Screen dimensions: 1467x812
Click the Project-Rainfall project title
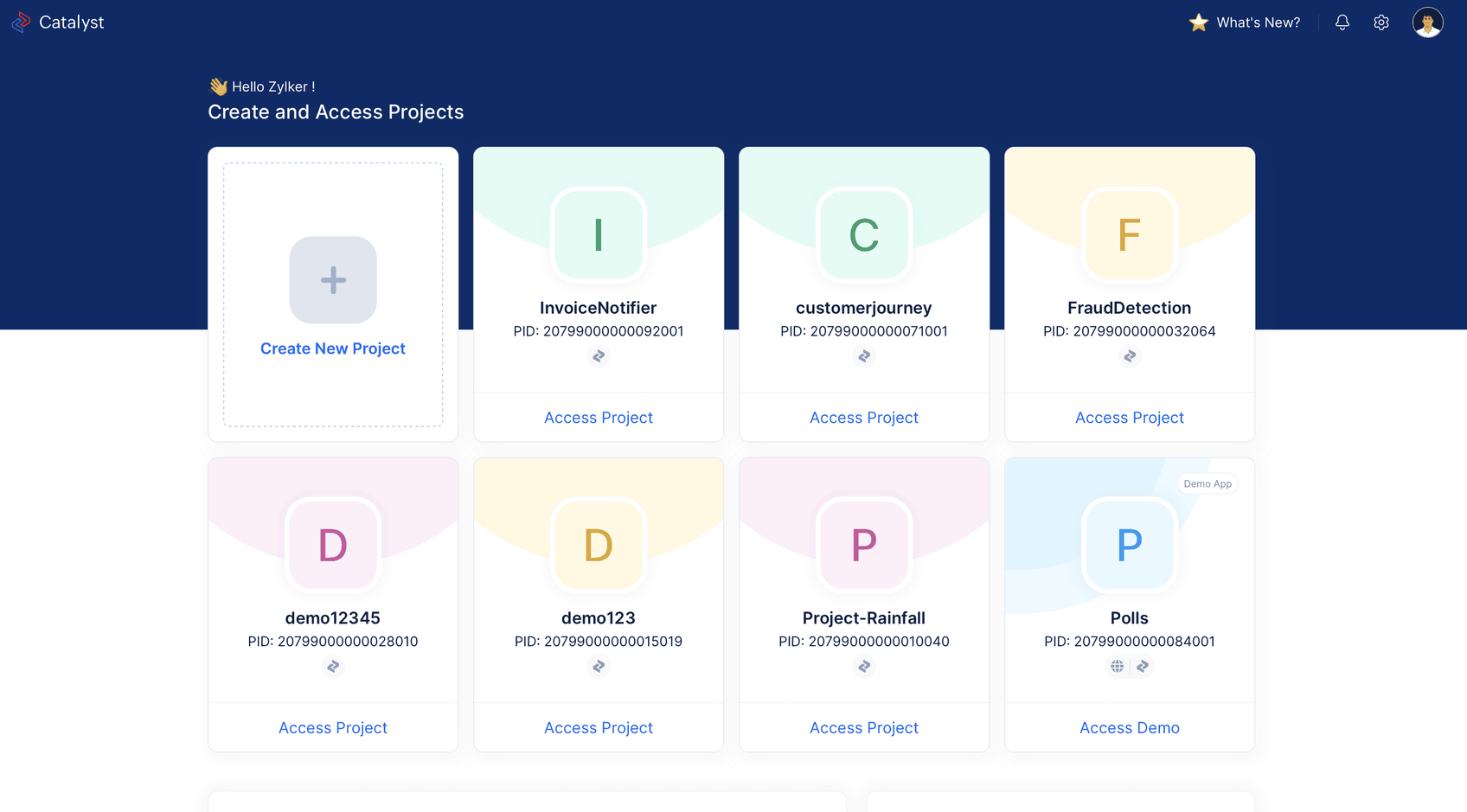[x=864, y=618]
